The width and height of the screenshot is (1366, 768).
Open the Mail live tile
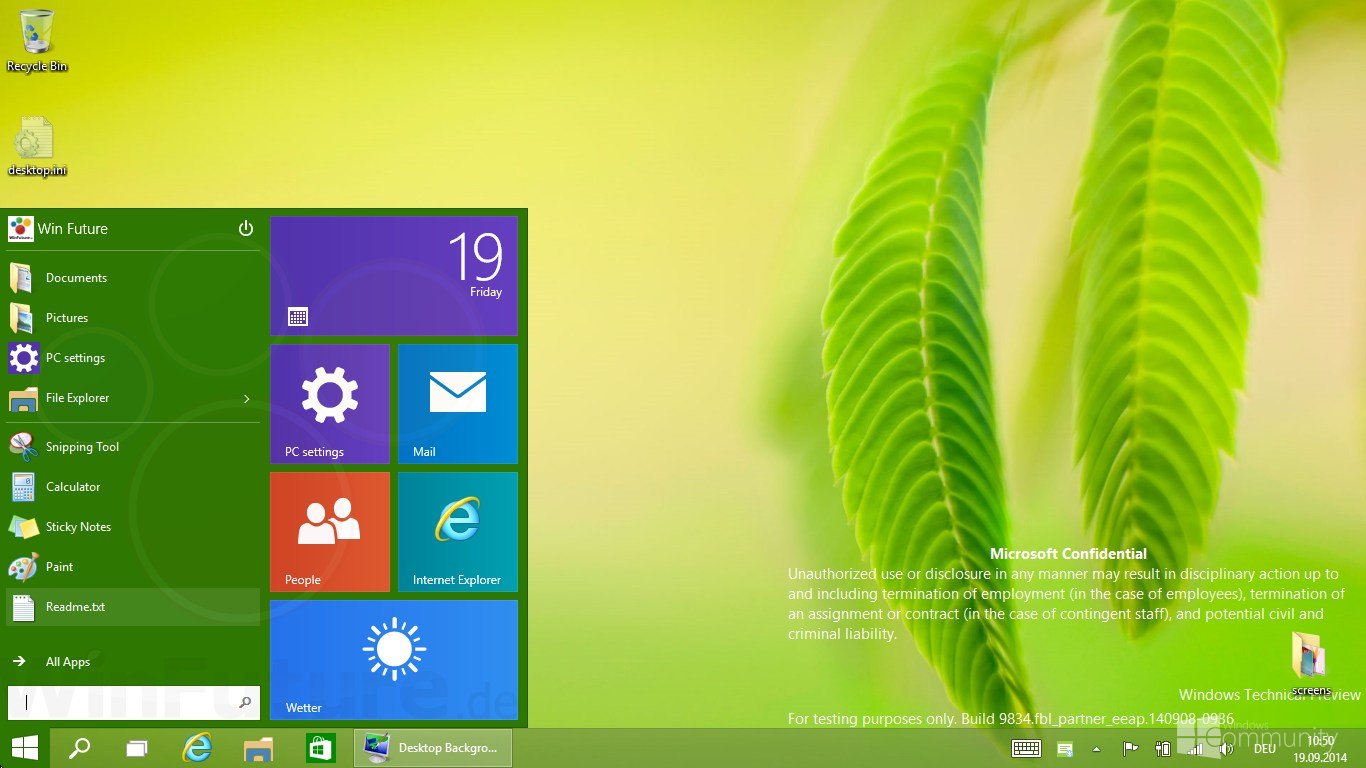pyautogui.click(x=458, y=404)
